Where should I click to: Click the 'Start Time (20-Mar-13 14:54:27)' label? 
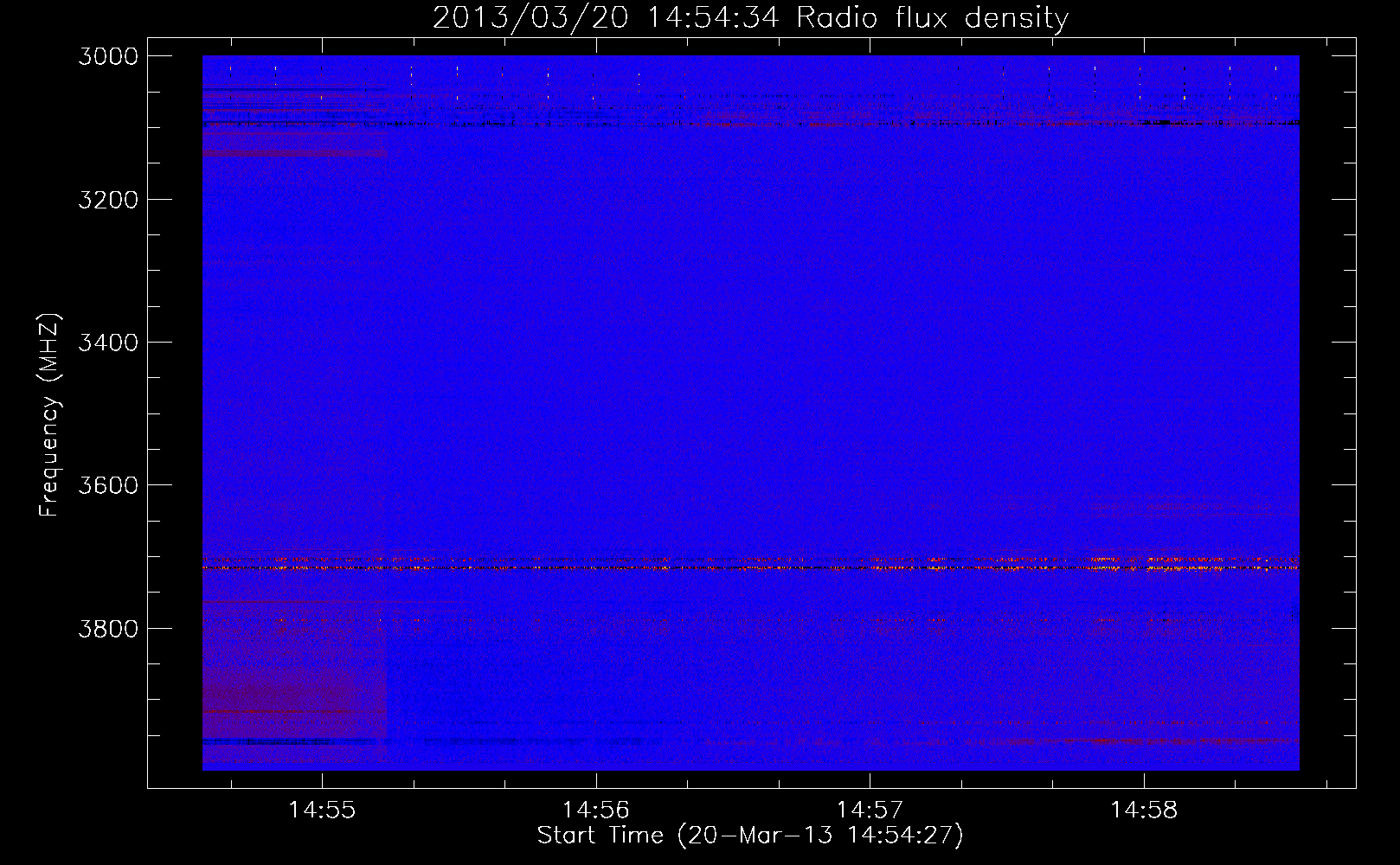[750, 836]
